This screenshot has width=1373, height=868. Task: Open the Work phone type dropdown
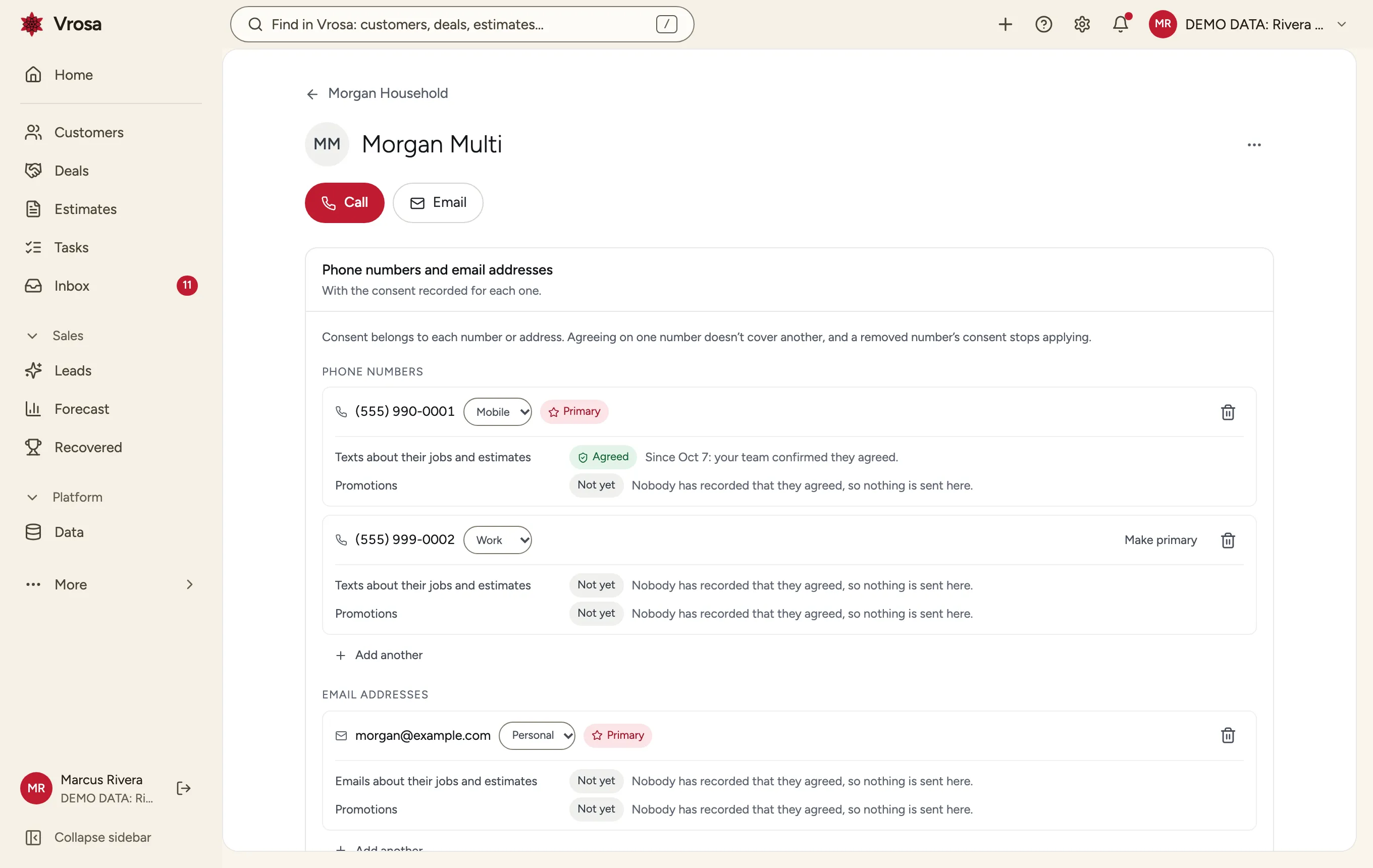497,539
